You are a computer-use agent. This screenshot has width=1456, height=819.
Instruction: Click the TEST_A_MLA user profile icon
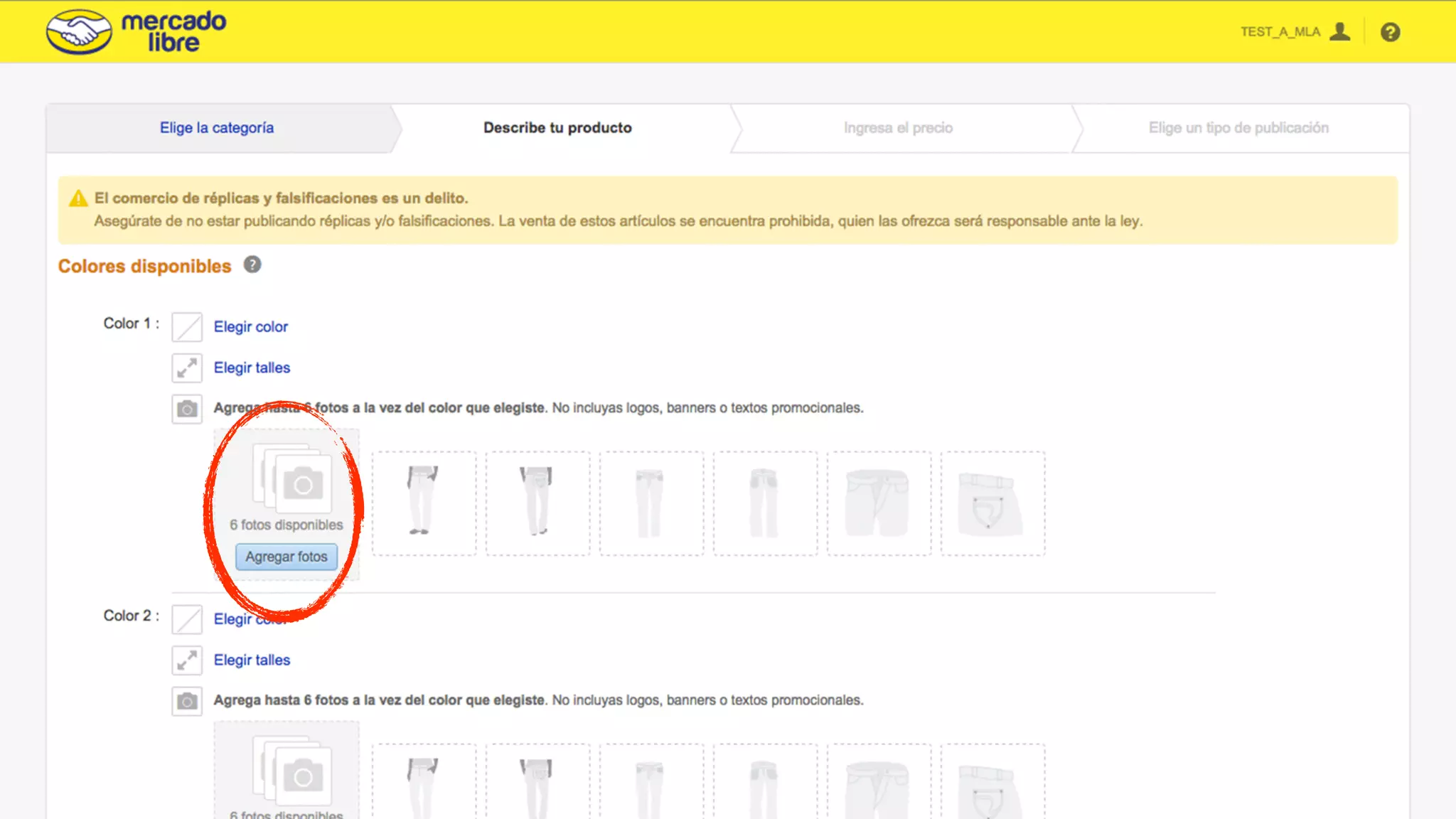[x=1340, y=32]
